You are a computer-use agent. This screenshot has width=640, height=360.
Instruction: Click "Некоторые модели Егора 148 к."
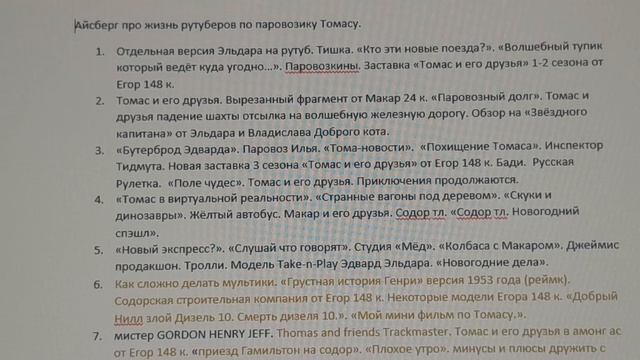(x=474, y=298)
